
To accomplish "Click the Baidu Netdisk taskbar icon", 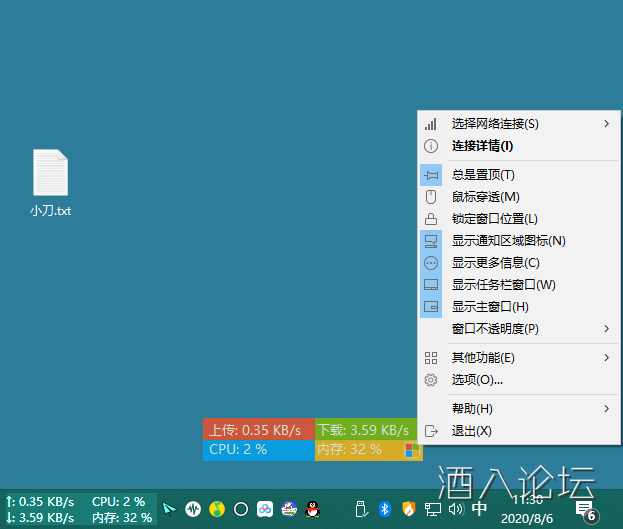I will (265, 509).
